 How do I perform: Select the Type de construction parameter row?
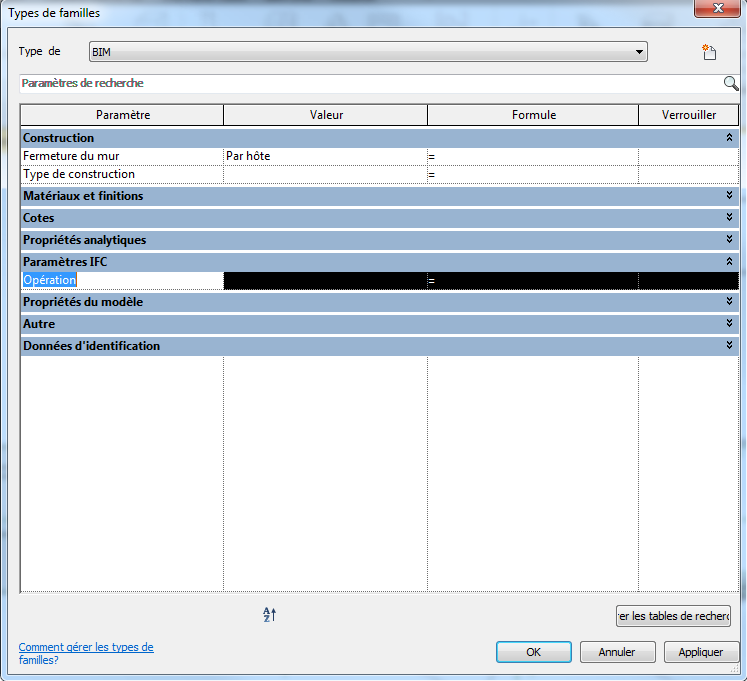120,174
